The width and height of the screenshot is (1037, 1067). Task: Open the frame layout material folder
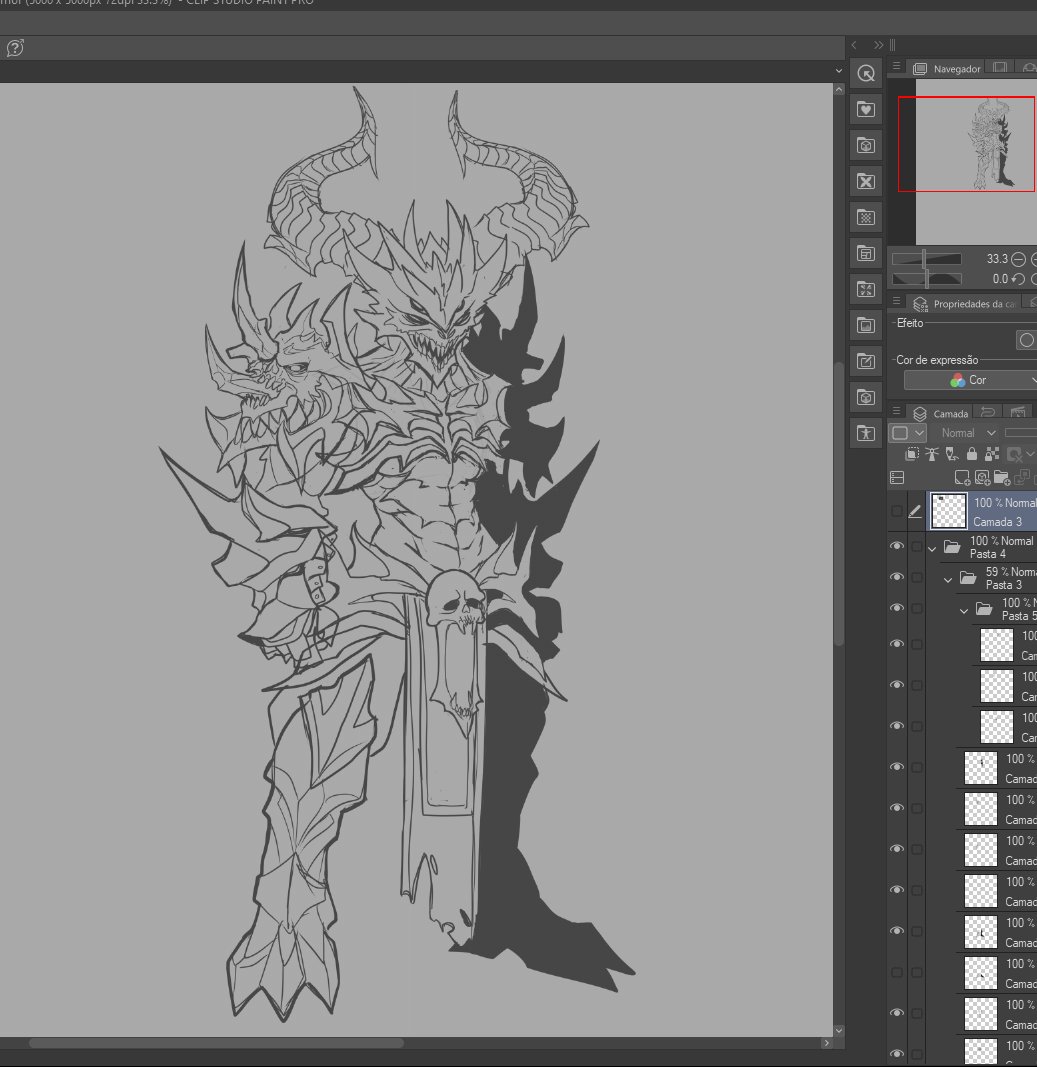866,254
